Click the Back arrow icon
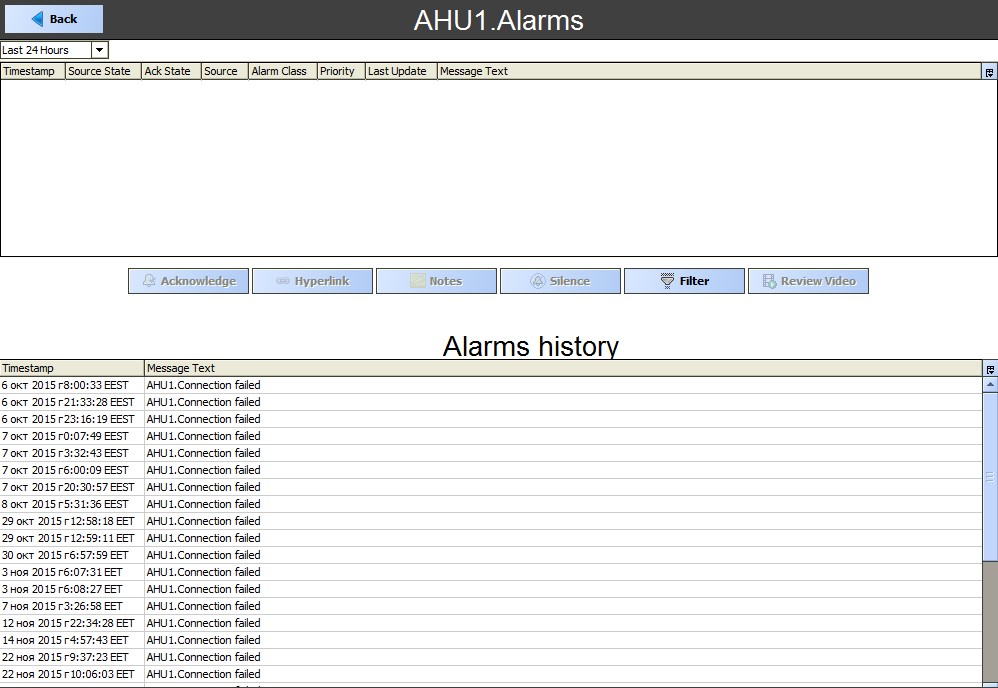998x688 pixels. point(38,19)
